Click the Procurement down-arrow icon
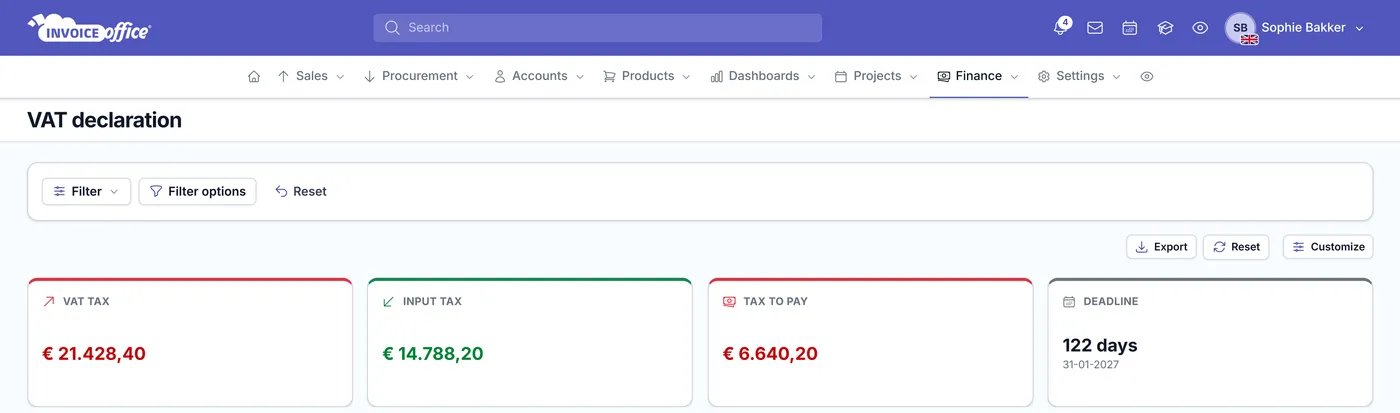 click(x=369, y=76)
